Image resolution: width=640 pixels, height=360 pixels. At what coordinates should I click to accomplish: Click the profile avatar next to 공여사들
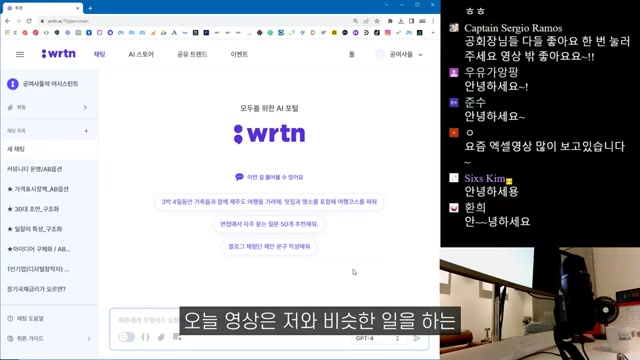(x=380, y=54)
